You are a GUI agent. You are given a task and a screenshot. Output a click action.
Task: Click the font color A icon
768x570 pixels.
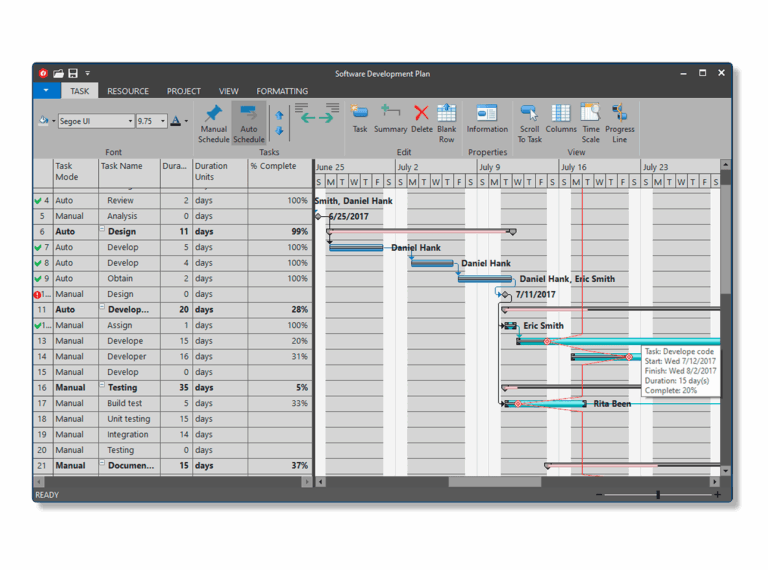click(x=175, y=121)
